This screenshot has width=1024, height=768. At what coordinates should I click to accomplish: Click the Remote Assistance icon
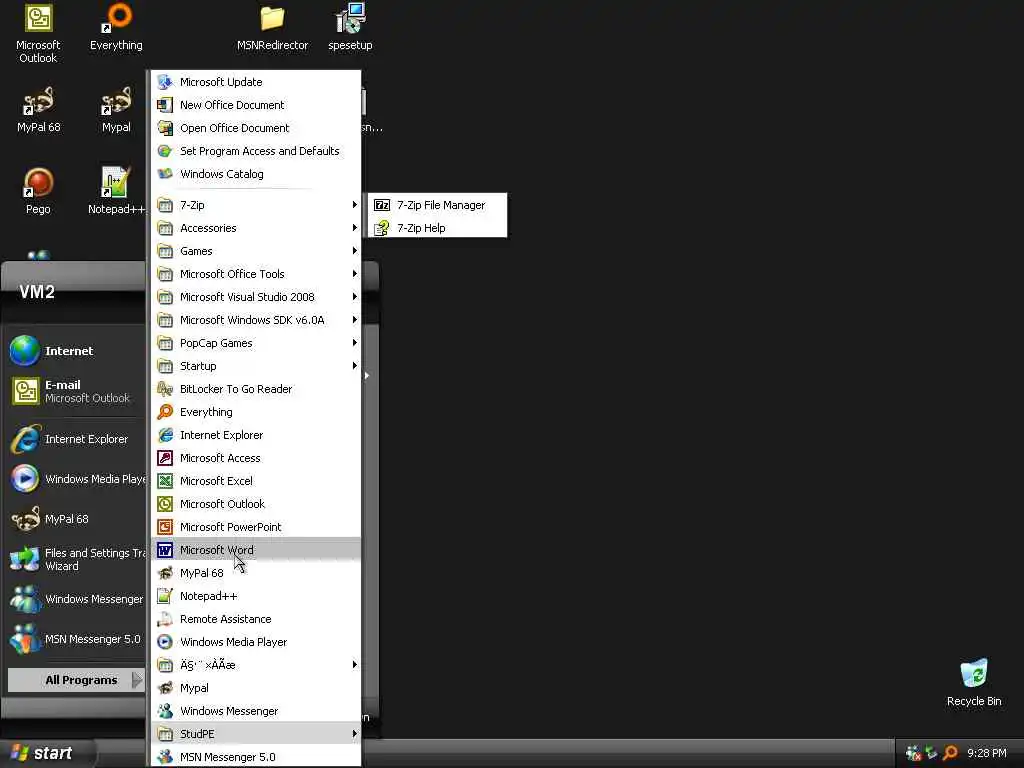[165, 619]
